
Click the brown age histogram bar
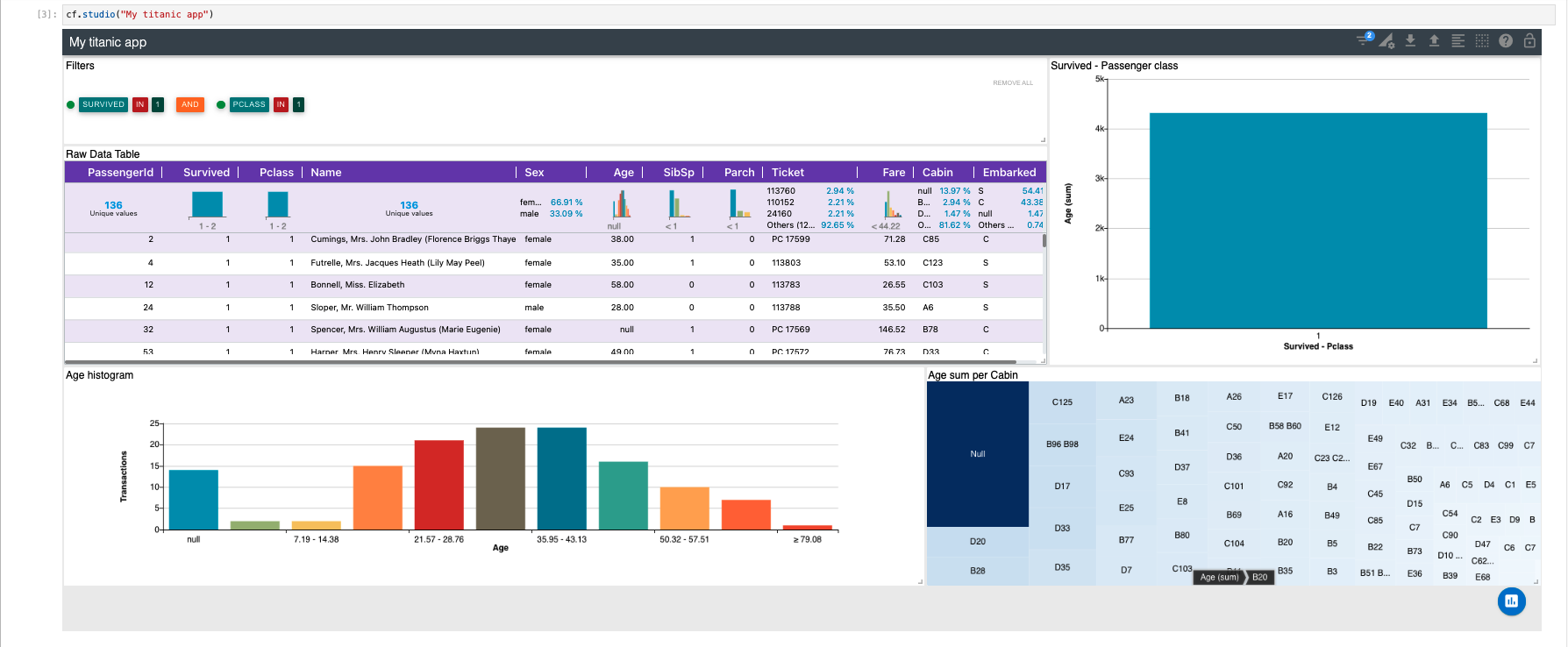pos(501,479)
